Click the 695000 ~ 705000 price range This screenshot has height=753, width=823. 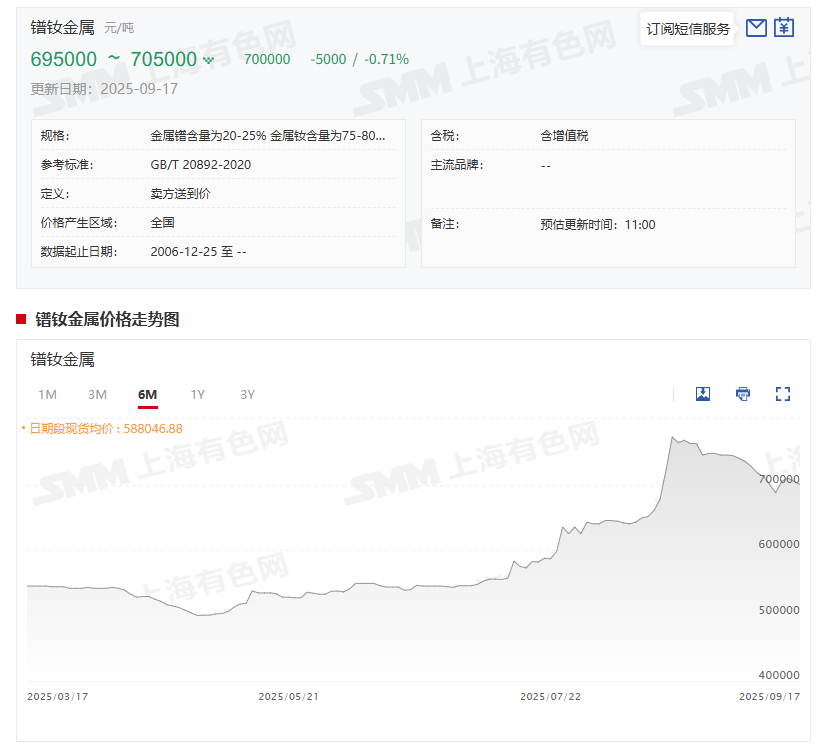[113, 59]
